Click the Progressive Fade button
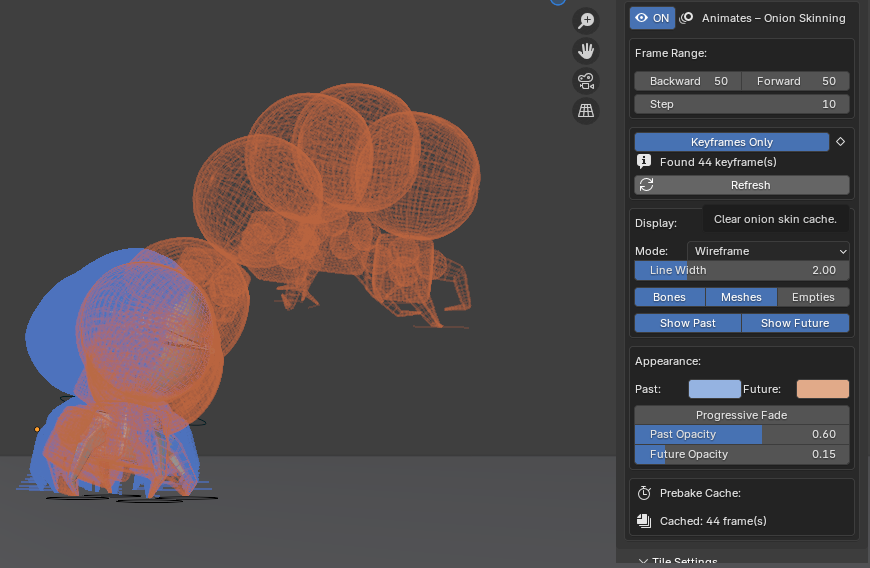The width and height of the screenshot is (870, 568). pos(742,415)
